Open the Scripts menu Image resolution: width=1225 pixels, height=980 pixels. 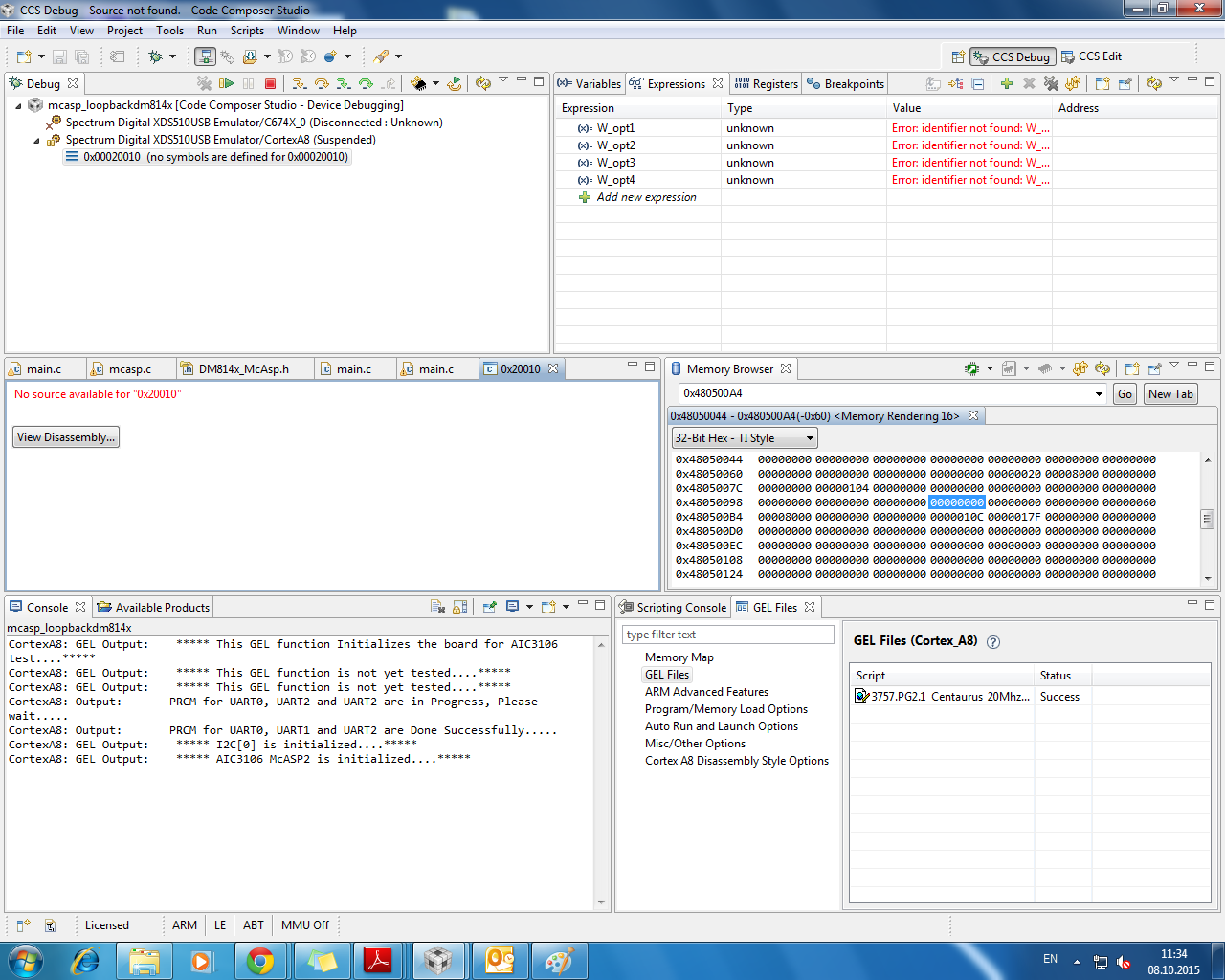coord(247,31)
